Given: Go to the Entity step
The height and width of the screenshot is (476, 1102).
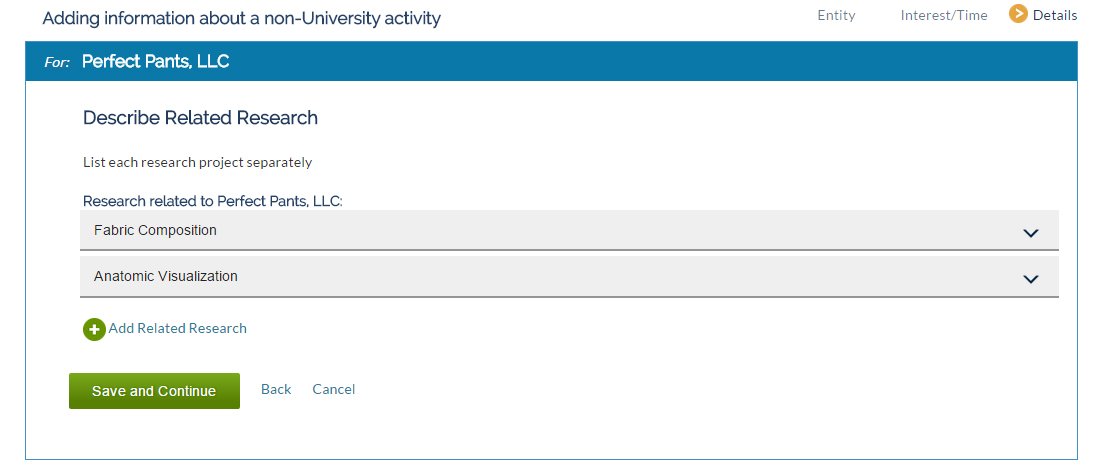Looking at the screenshot, I should tap(836, 15).
